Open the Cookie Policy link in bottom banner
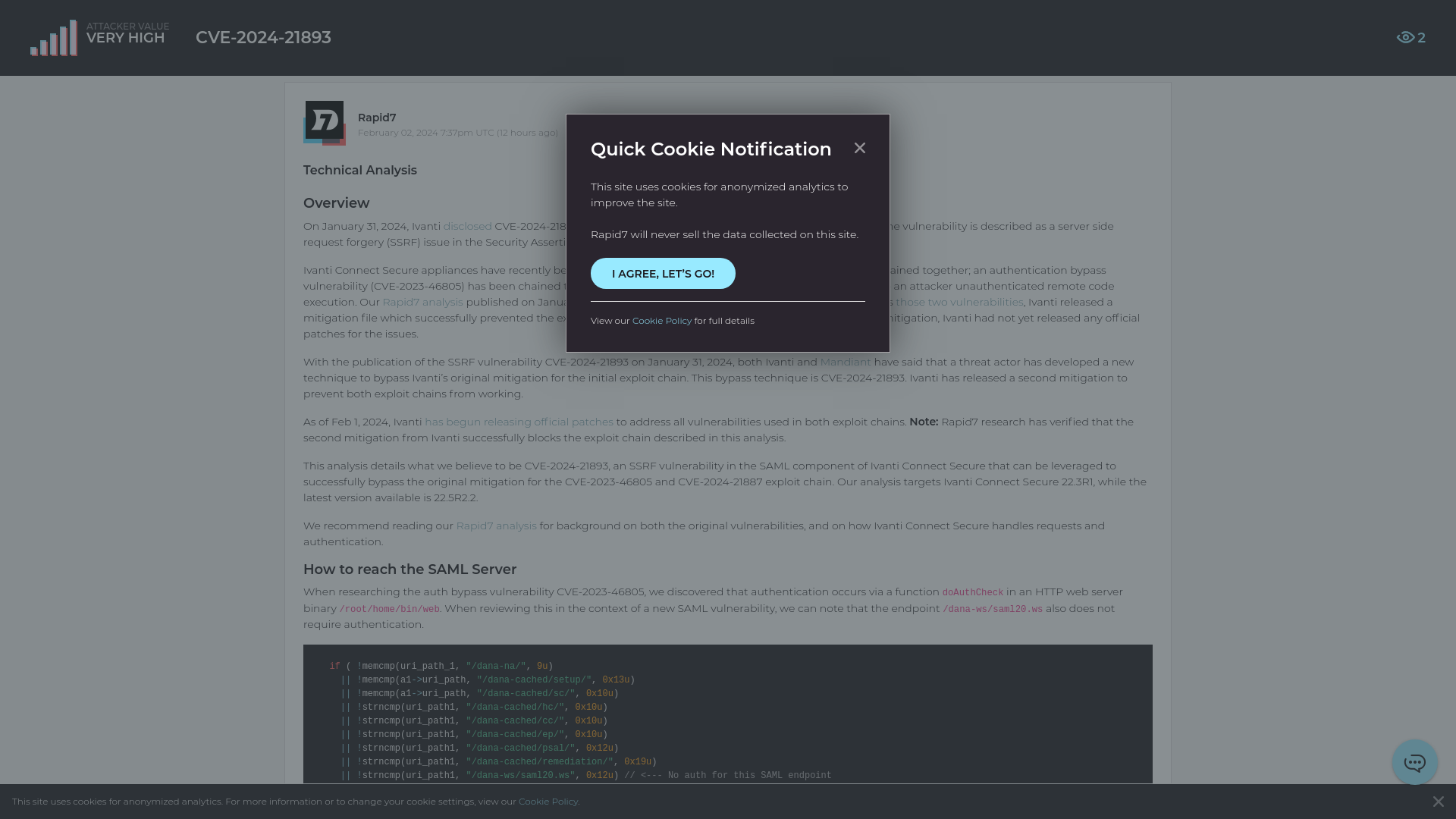The width and height of the screenshot is (1456, 819). [548, 802]
